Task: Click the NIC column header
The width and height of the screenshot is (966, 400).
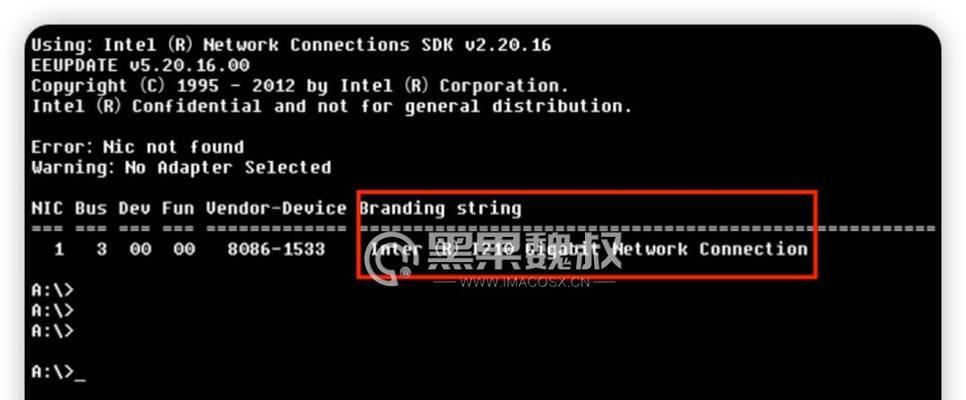Action: click(47, 208)
